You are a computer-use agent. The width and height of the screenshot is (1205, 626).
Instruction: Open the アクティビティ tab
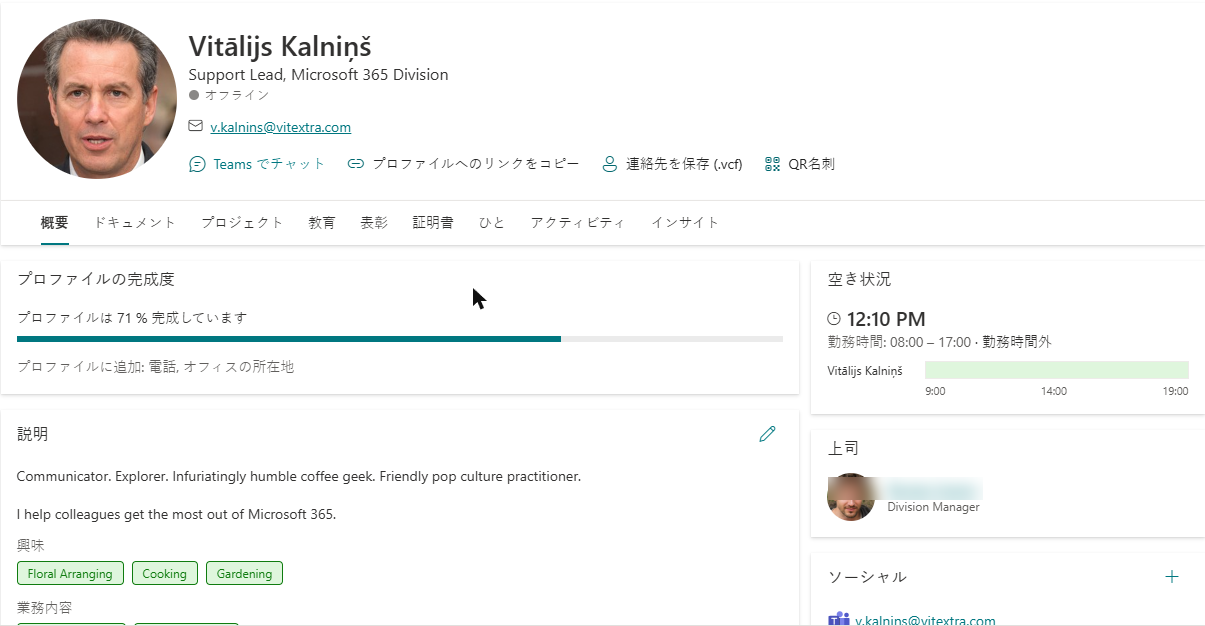(x=578, y=223)
